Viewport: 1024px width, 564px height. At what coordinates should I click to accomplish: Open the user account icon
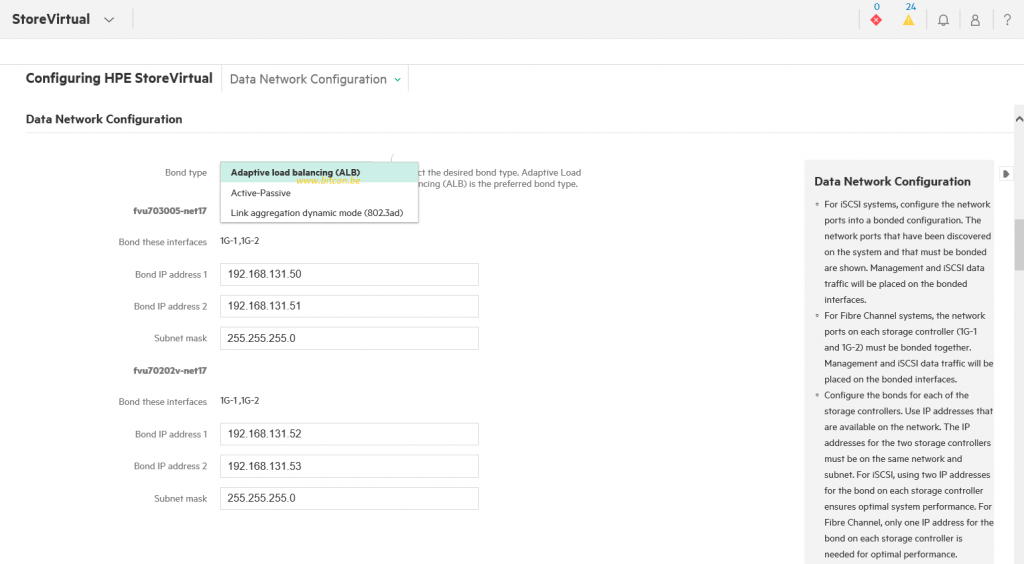(x=975, y=20)
